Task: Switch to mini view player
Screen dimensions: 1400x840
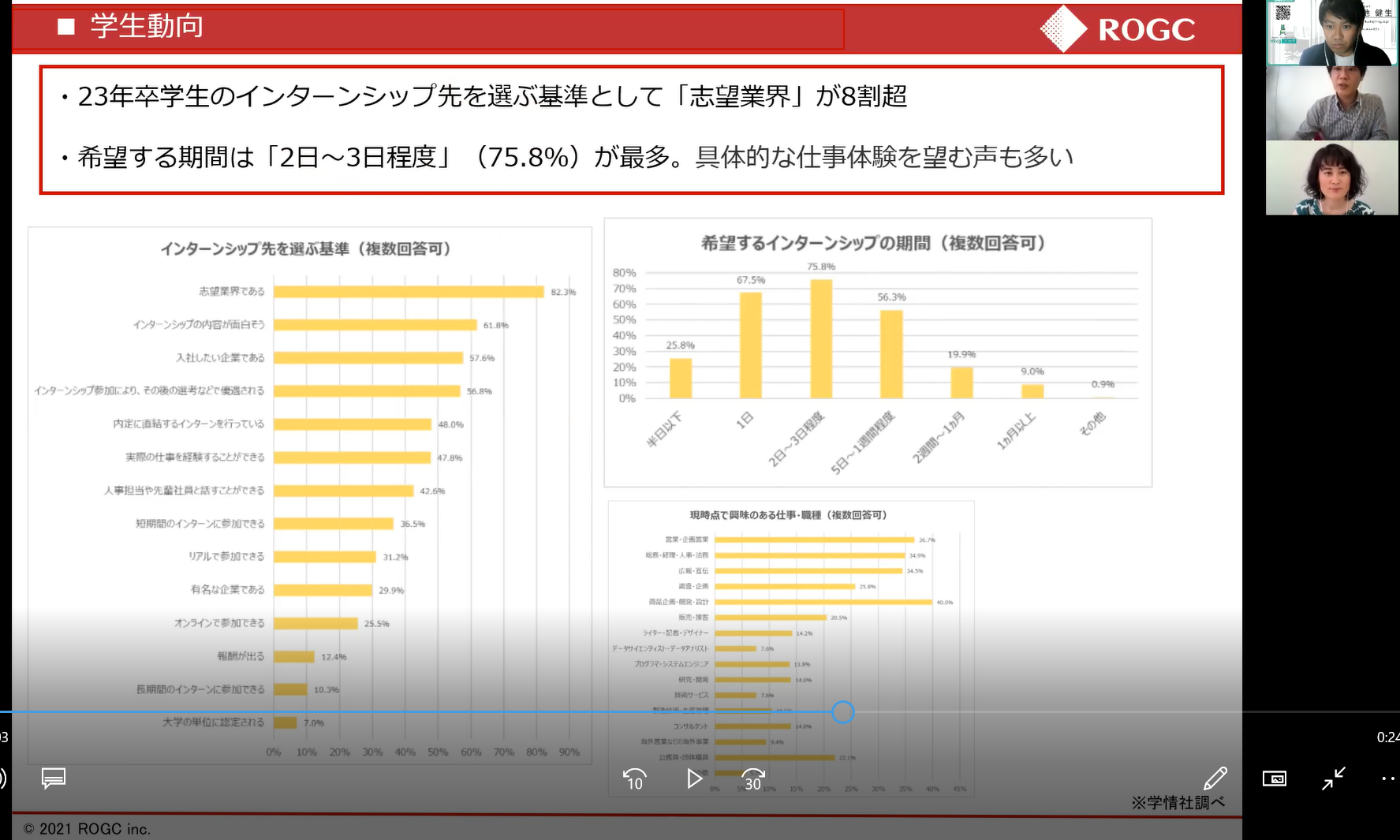Action: point(1275,778)
